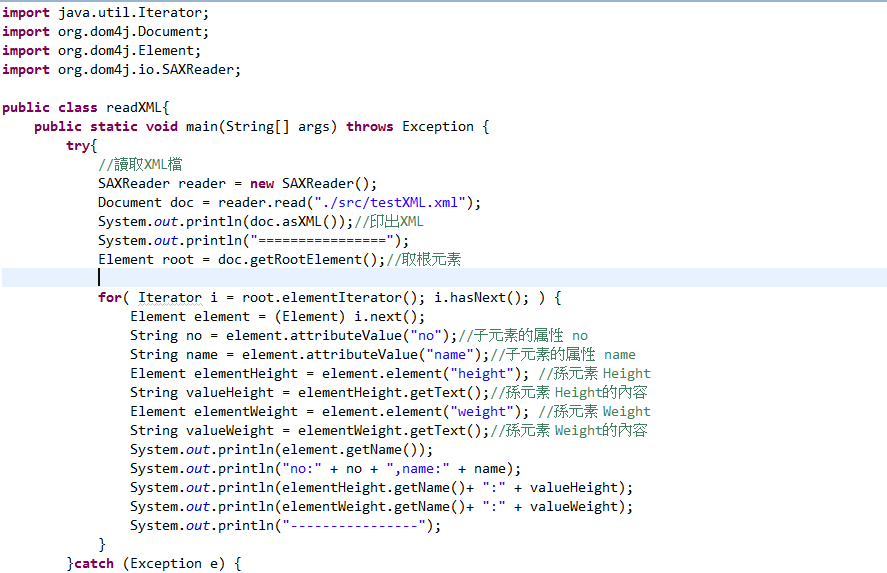Click the "================" string literal
This screenshot has width=887, height=573.
pyautogui.click(x=322, y=241)
